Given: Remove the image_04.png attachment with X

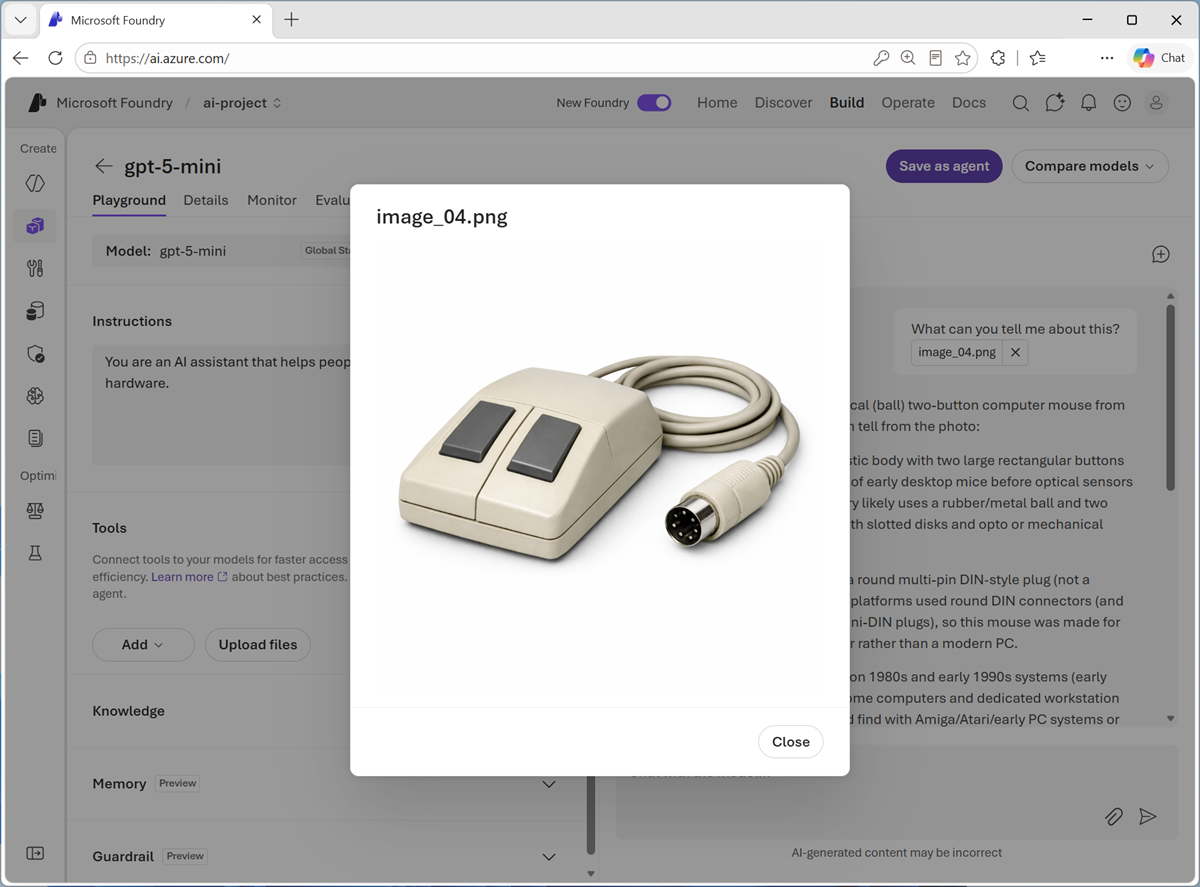Looking at the screenshot, I should coord(1015,352).
